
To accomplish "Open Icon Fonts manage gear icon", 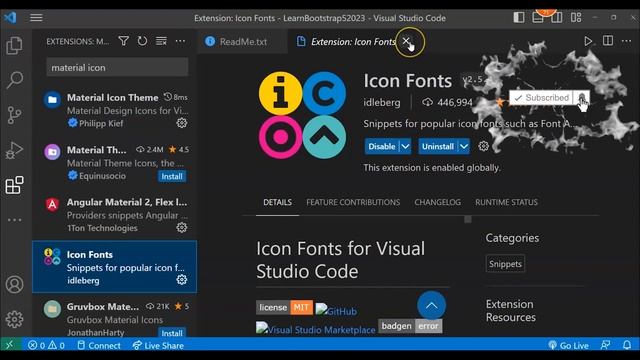I will click(483, 146).
